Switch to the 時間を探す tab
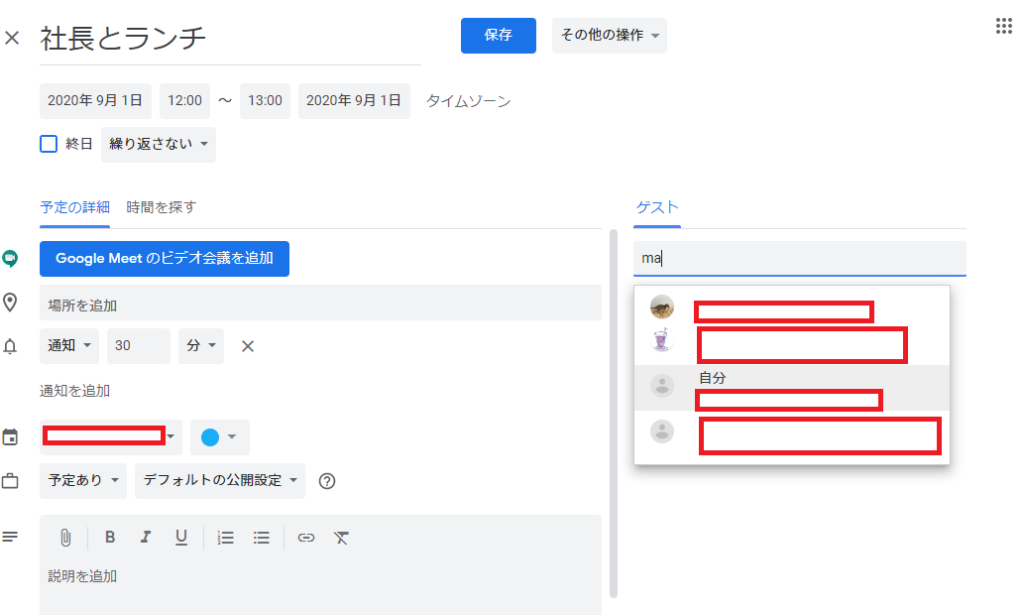Screen dimensions: 1024x615 (161, 207)
